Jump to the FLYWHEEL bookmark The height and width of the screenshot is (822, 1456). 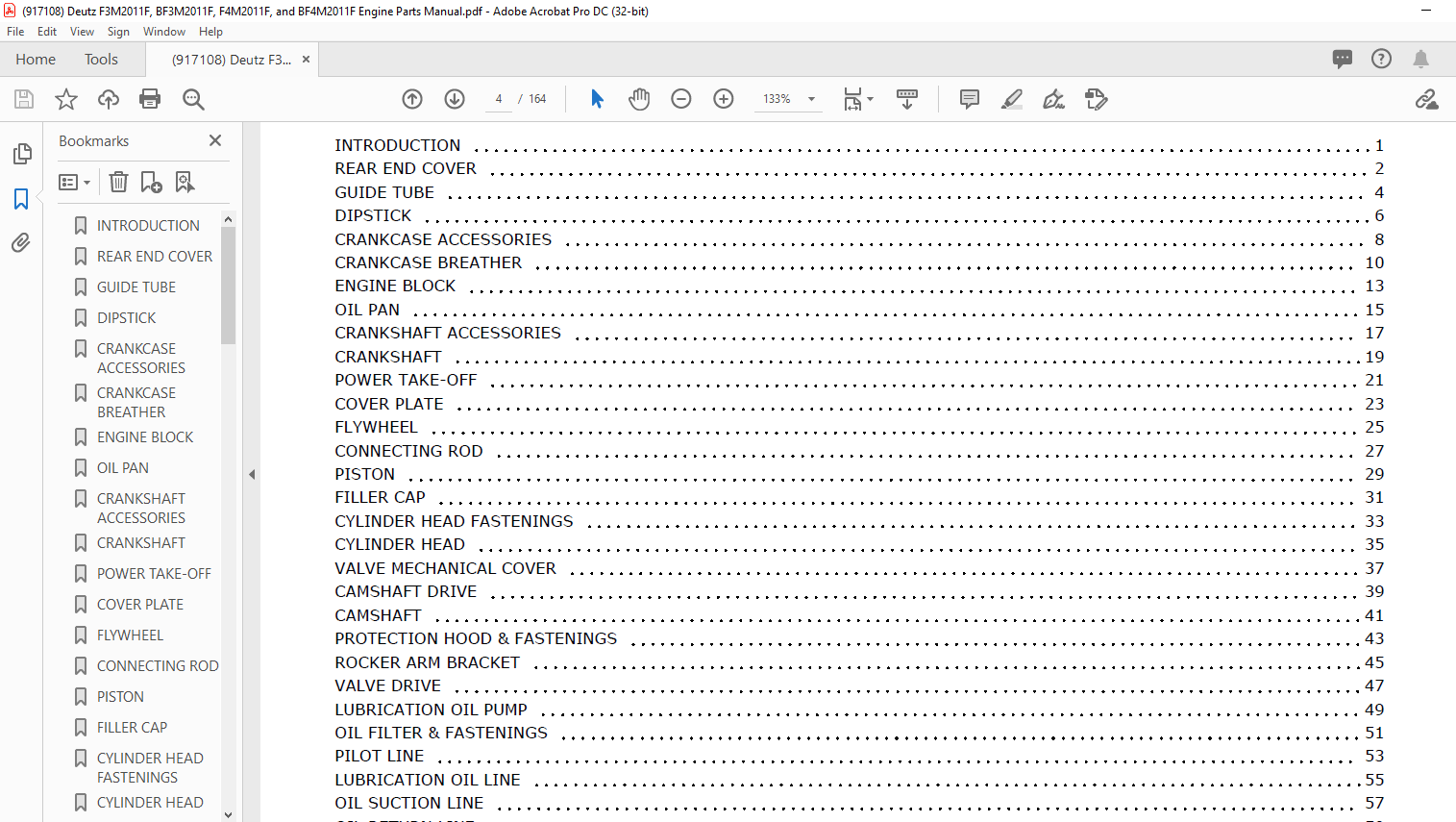[130, 635]
